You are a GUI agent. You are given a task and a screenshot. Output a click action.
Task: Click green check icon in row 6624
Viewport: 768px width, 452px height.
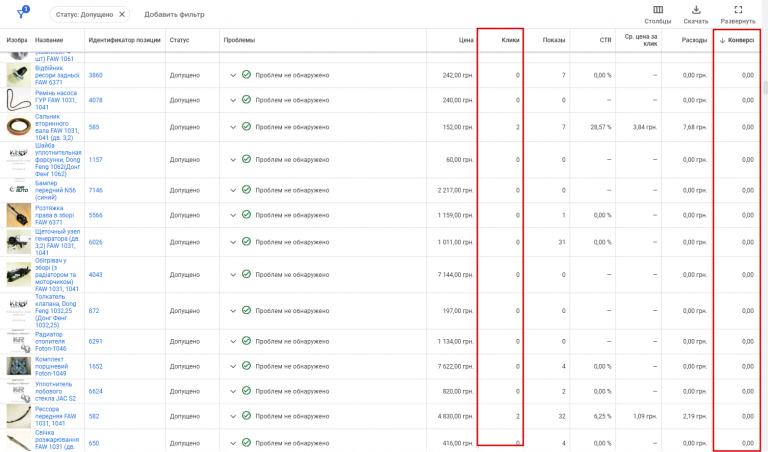click(x=246, y=391)
